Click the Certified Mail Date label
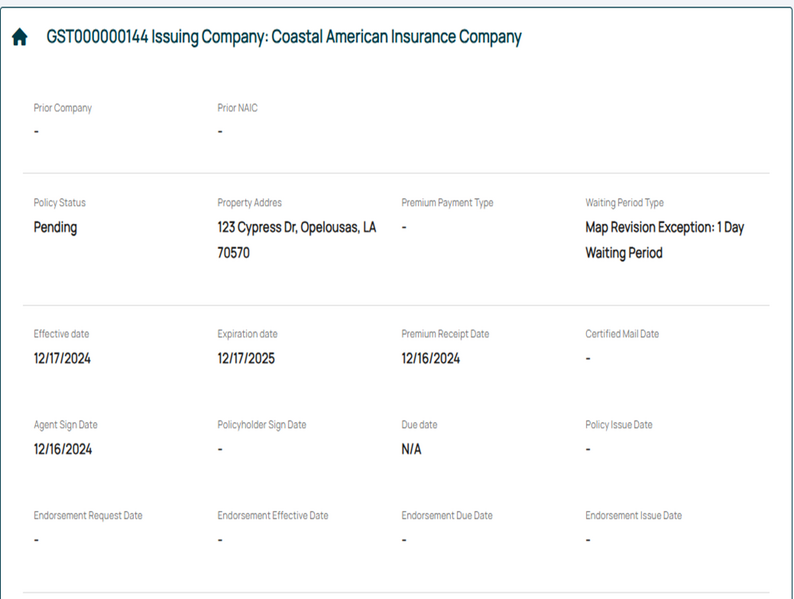 pos(622,334)
